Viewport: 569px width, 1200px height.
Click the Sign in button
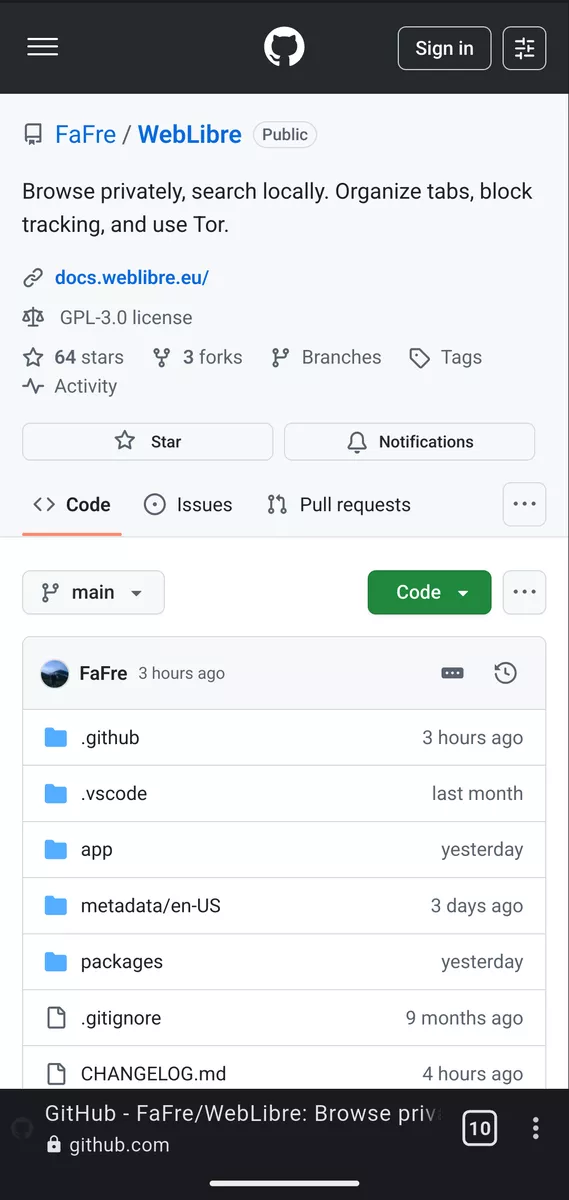445,48
